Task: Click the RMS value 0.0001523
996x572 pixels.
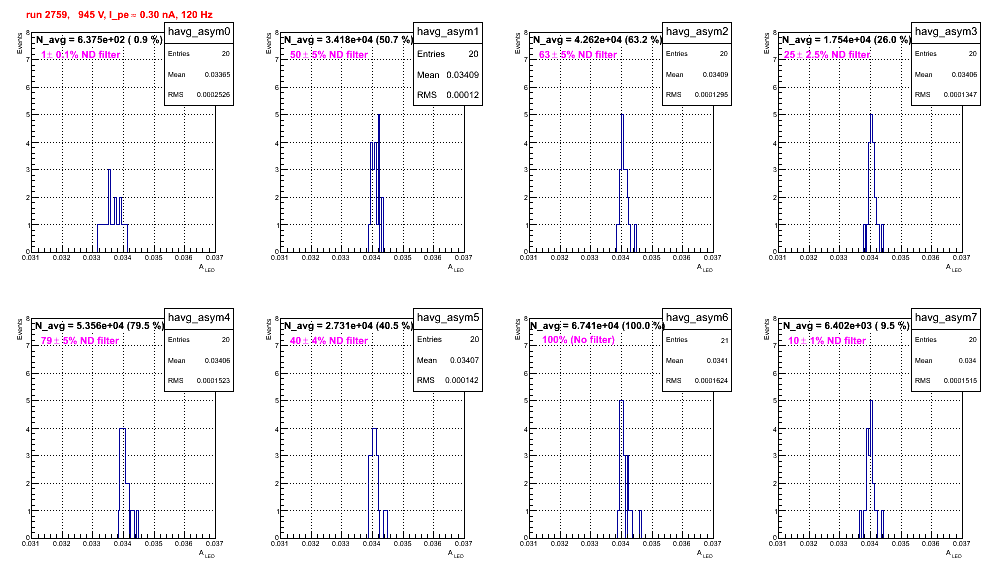Action: (214, 380)
